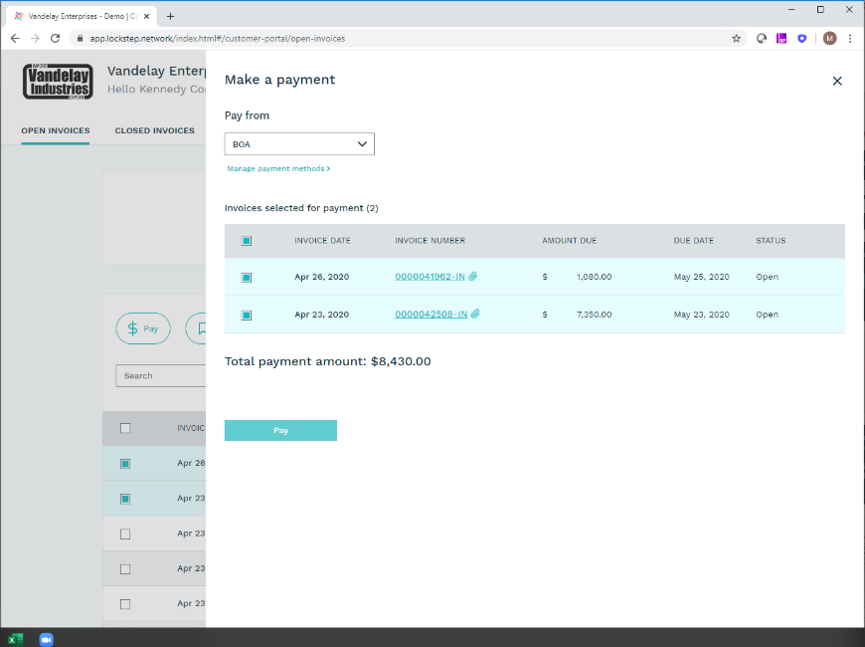Sort by Invoice Number column header
The width and height of the screenshot is (865, 647).
coord(430,240)
